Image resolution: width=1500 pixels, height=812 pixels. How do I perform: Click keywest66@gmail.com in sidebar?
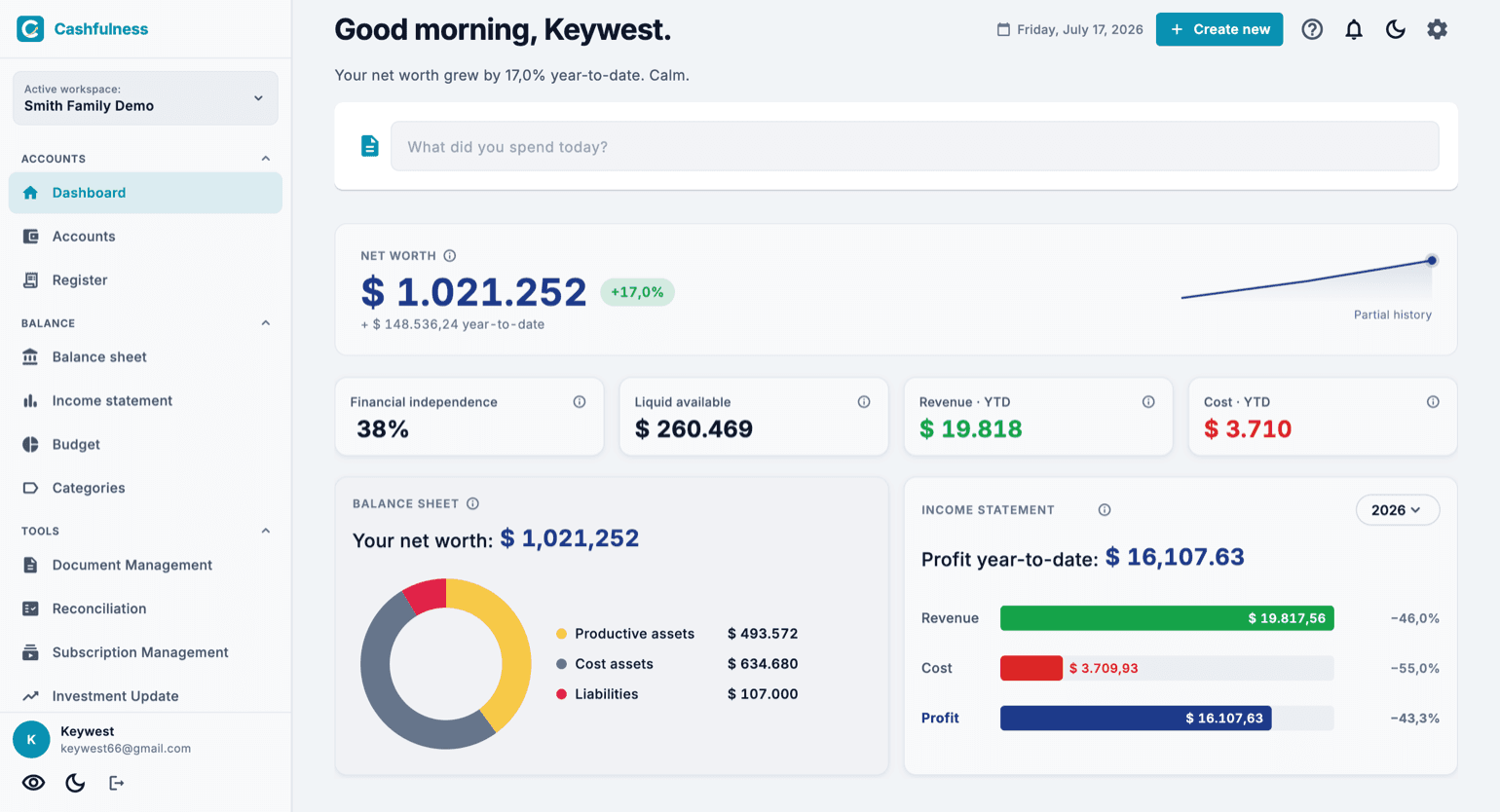[x=126, y=749]
